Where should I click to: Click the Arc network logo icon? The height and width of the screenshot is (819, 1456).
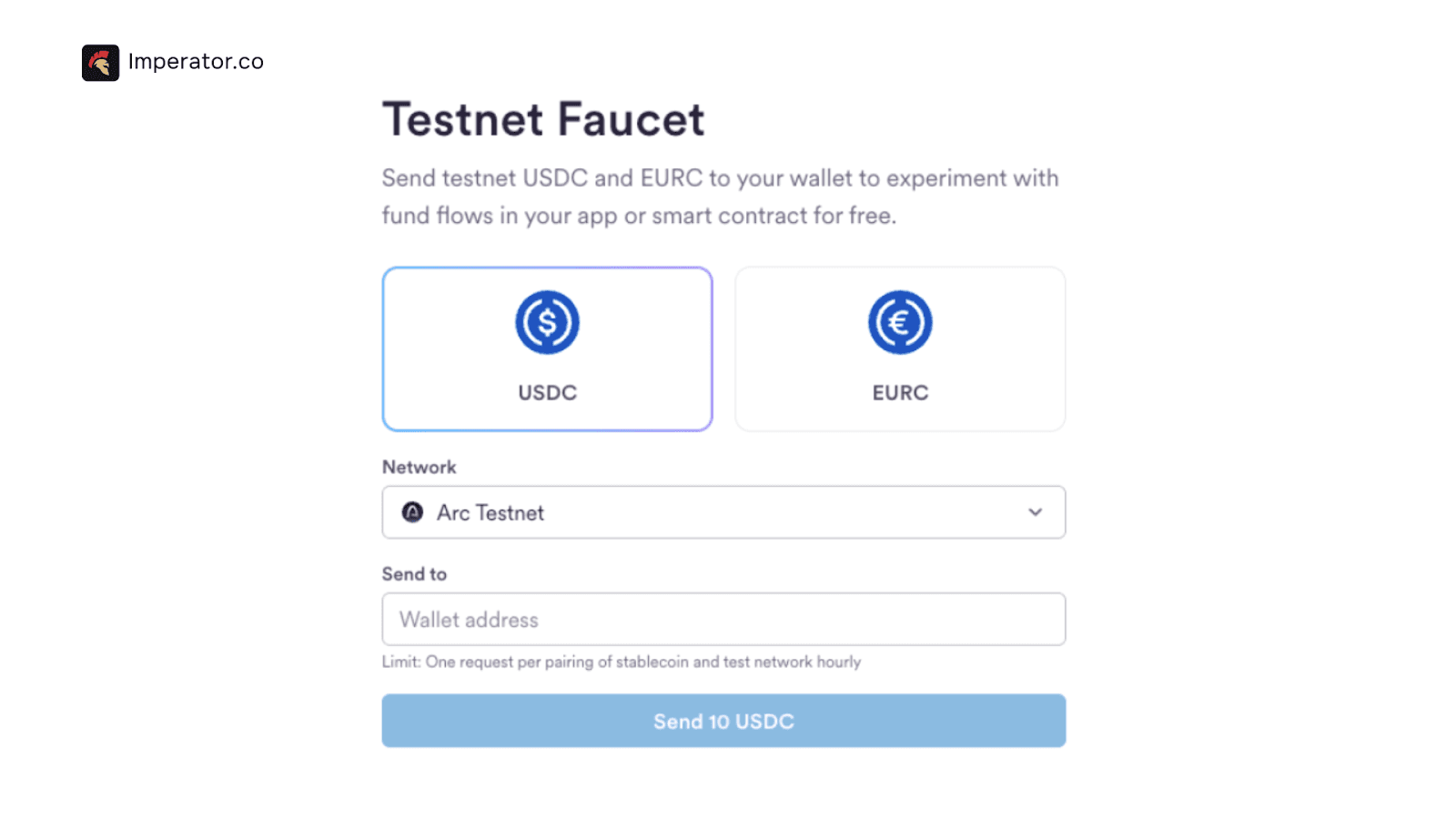click(412, 512)
